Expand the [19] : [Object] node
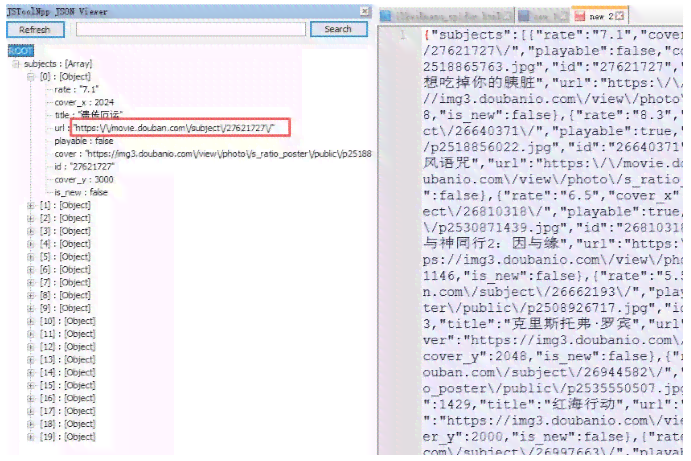691x461 pixels. pos(31,437)
